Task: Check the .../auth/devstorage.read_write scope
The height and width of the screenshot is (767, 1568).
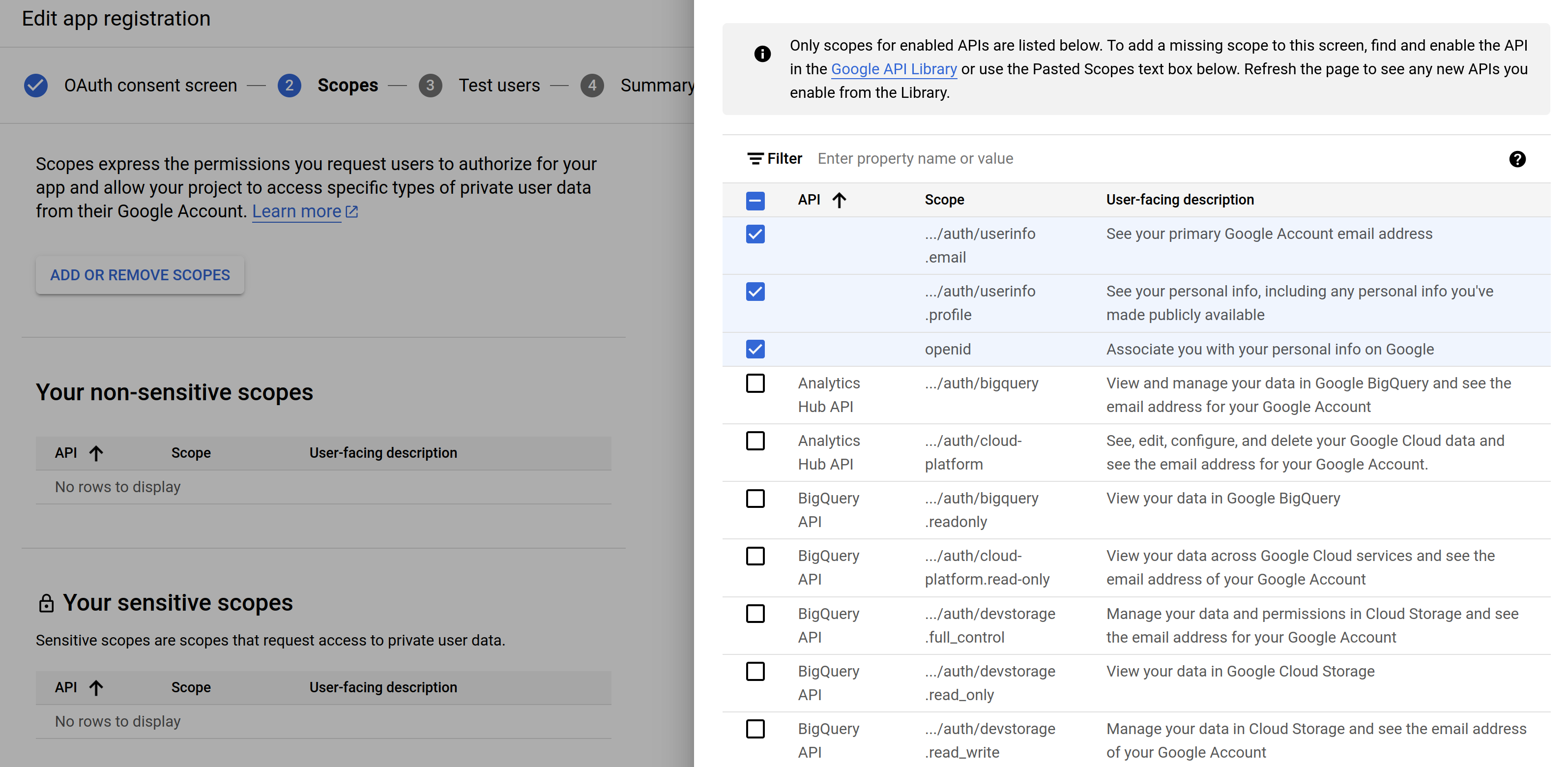Action: pyautogui.click(x=755, y=729)
